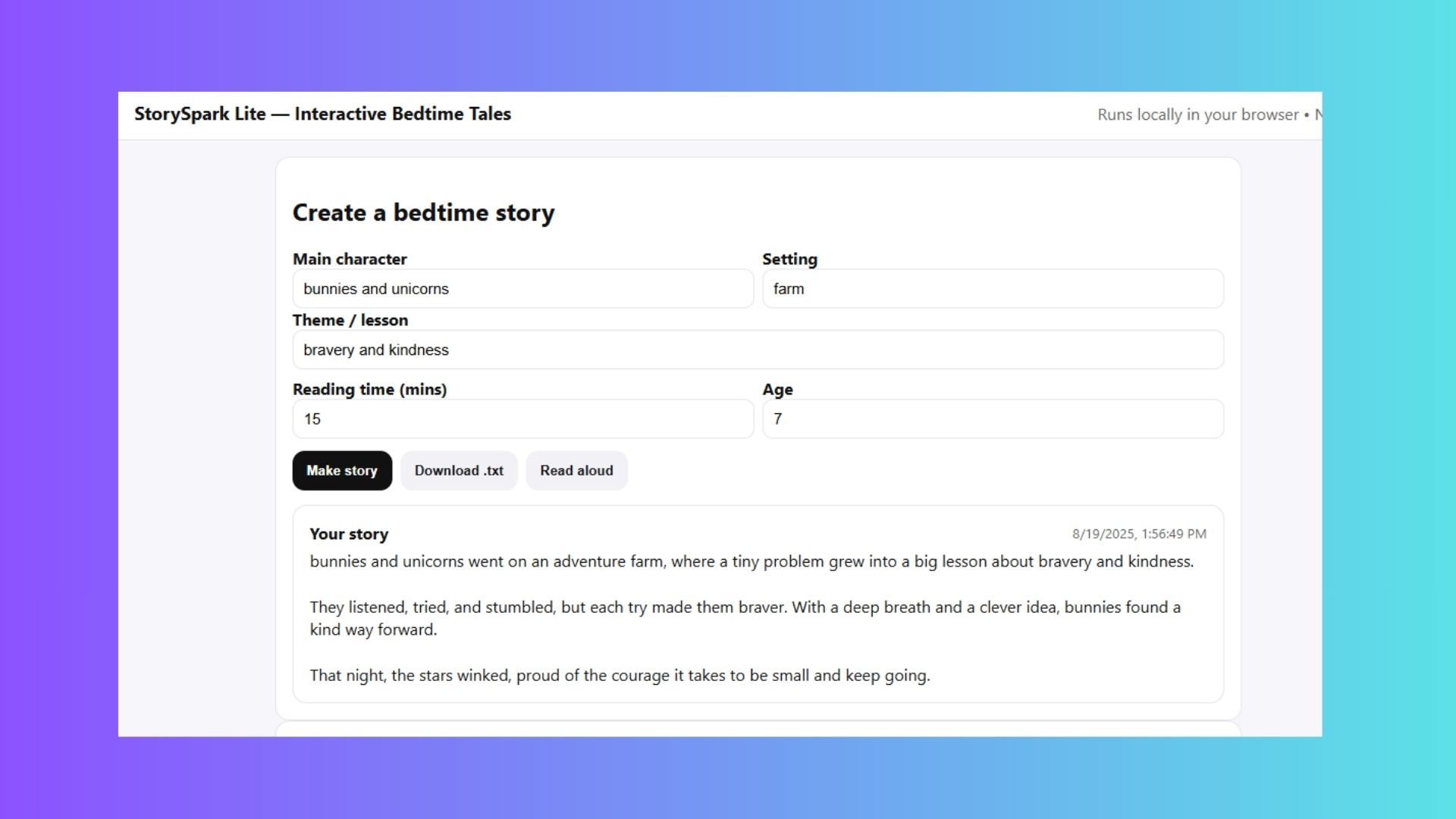The image size is (1456, 819).
Task: Click the 'Main character' label
Action: (350, 259)
